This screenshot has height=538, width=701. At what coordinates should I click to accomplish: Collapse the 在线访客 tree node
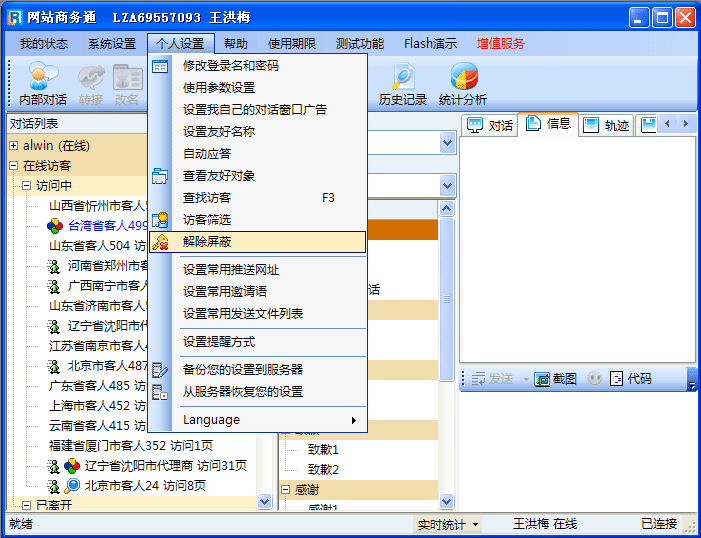[14, 166]
